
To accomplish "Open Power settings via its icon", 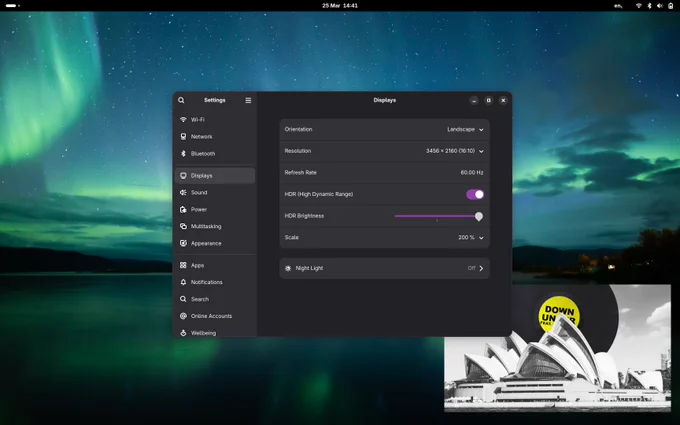I will (x=183, y=209).
